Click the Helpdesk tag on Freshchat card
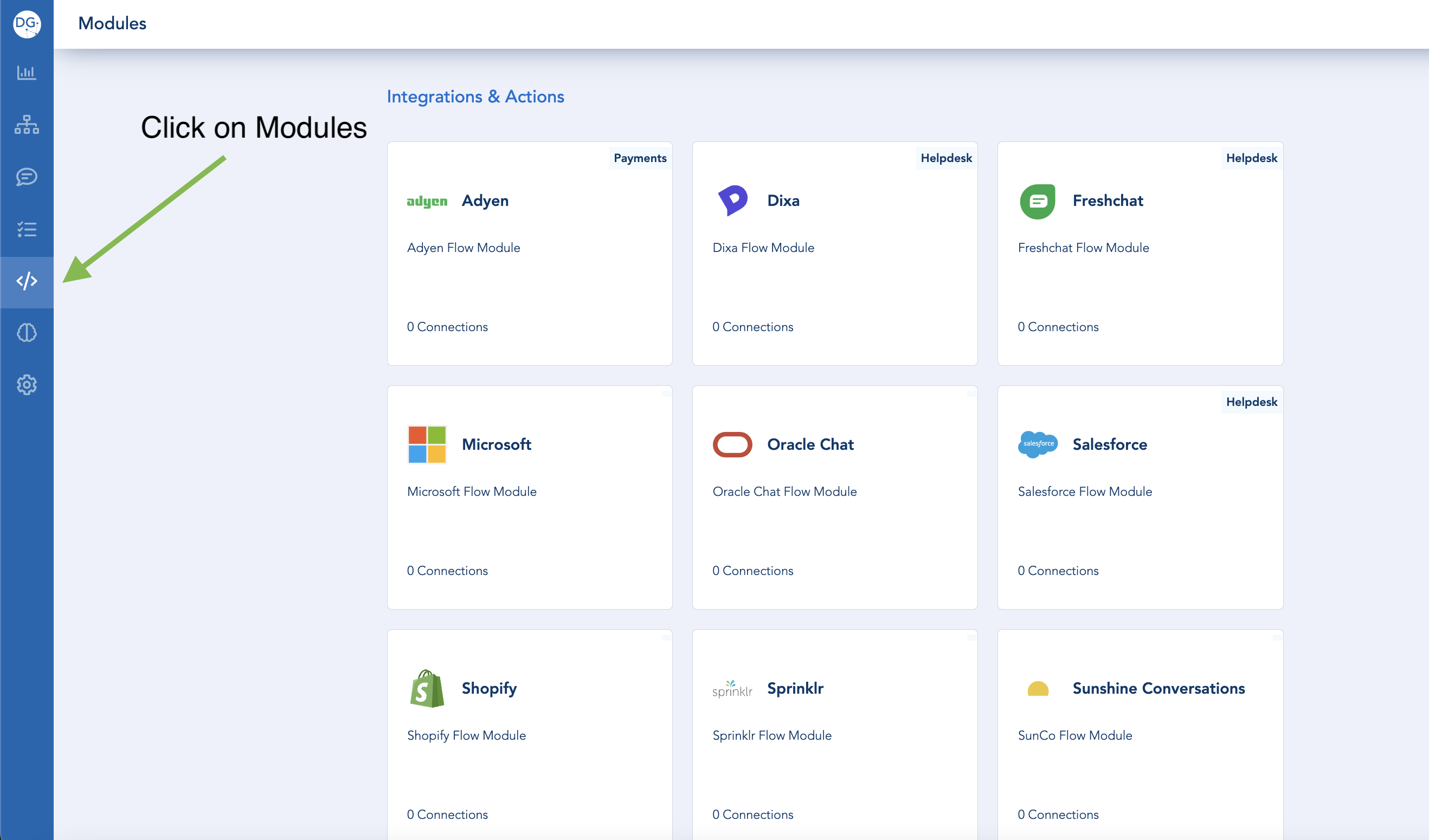Viewport: 1429px width, 840px height. click(x=1251, y=158)
